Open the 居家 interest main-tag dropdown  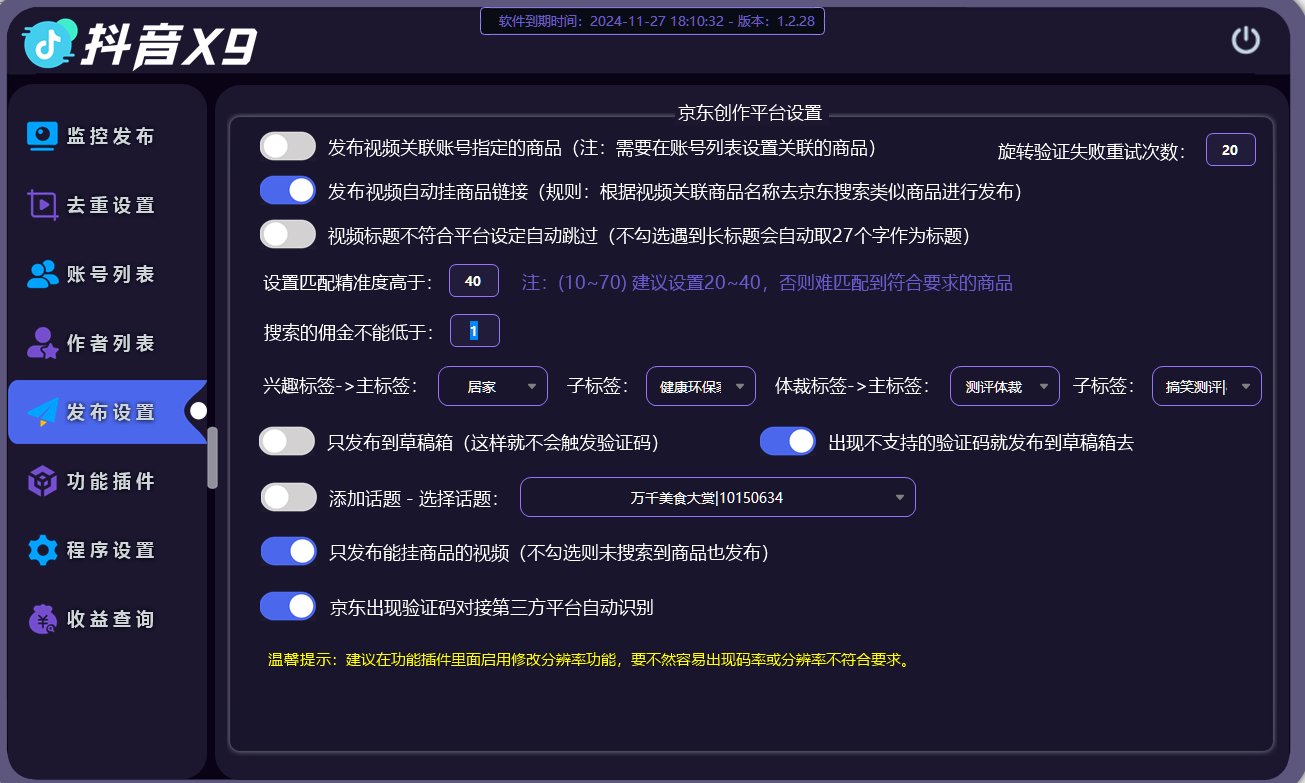click(493, 386)
